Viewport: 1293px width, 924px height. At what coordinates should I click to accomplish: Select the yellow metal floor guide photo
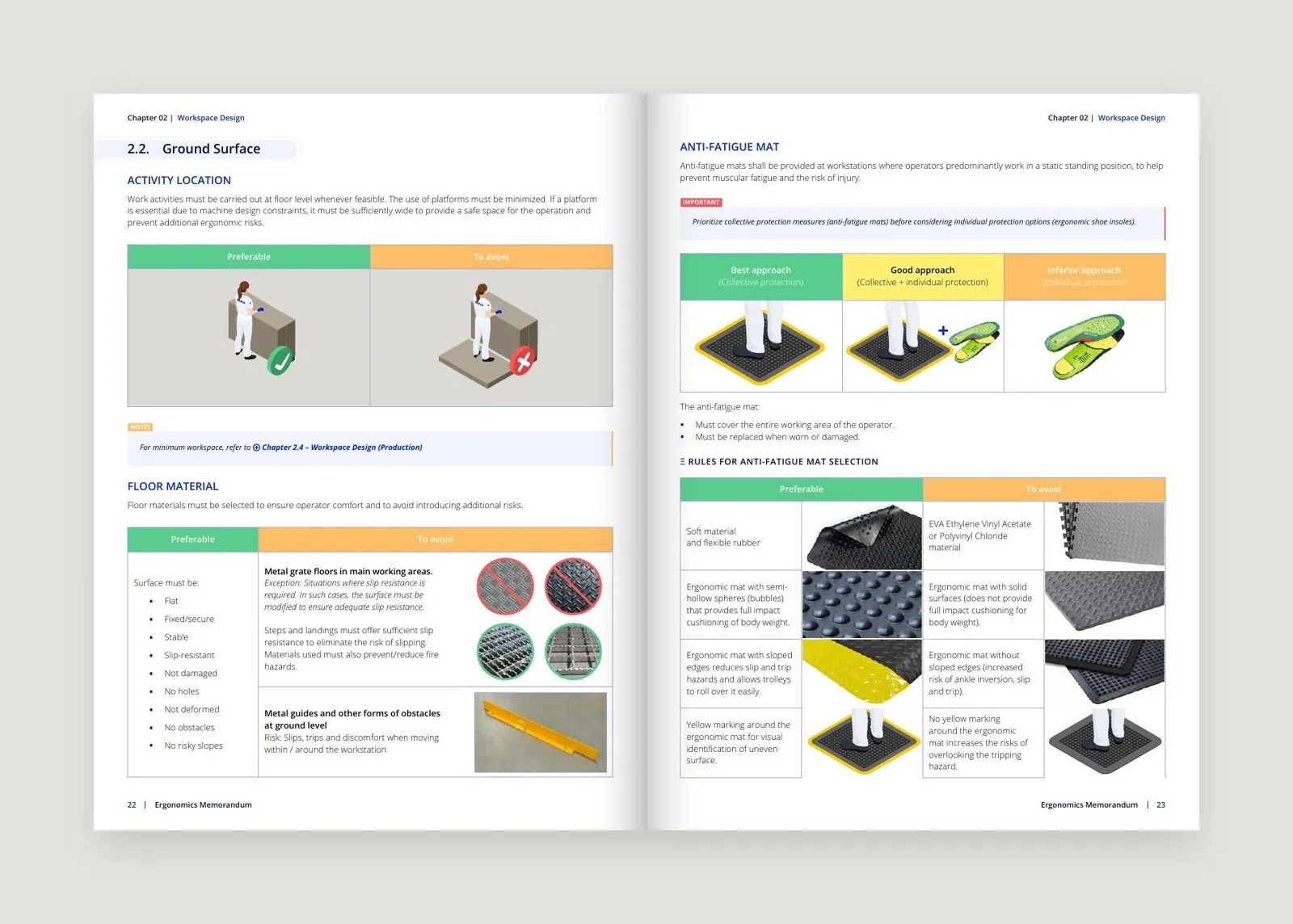[x=541, y=733]
